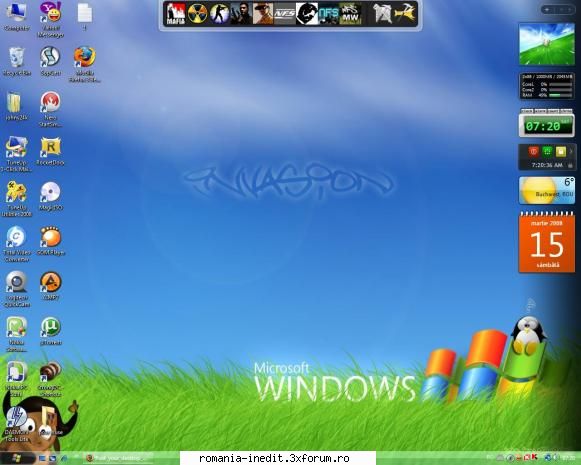Open the Nokia PC Suite shortcut
This screenshot has height=465, width=581.
(16, 378)
